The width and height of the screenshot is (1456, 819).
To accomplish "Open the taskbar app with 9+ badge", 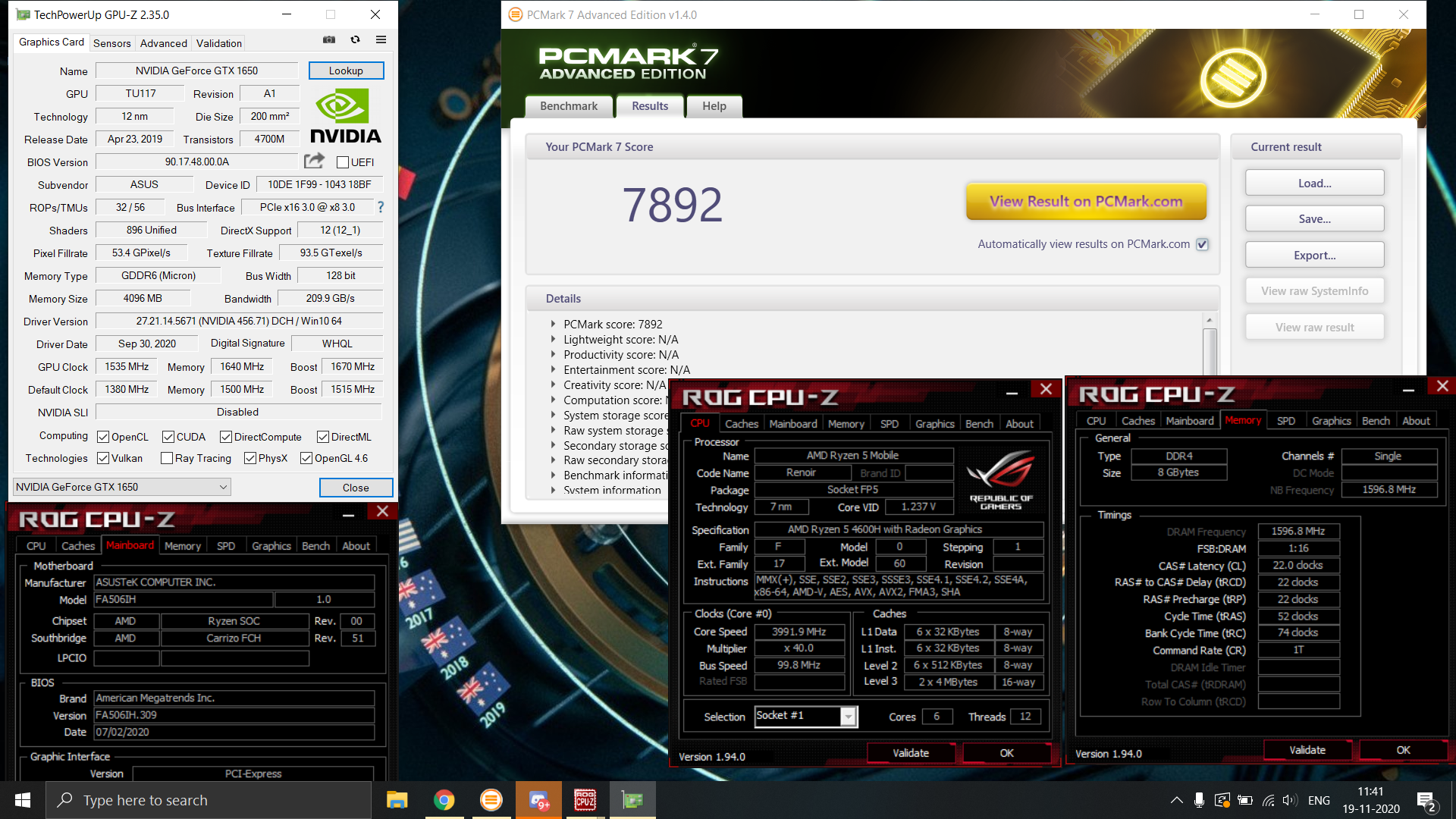I will click(538, 800).
